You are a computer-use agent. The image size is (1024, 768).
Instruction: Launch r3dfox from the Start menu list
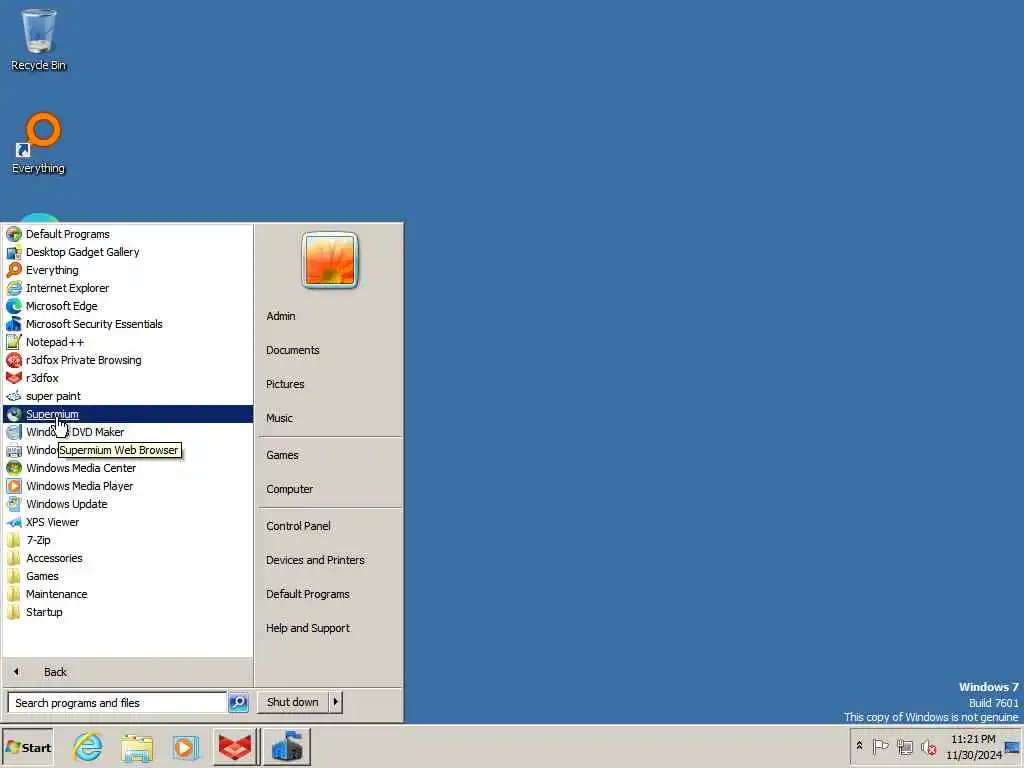coord(127,378)
